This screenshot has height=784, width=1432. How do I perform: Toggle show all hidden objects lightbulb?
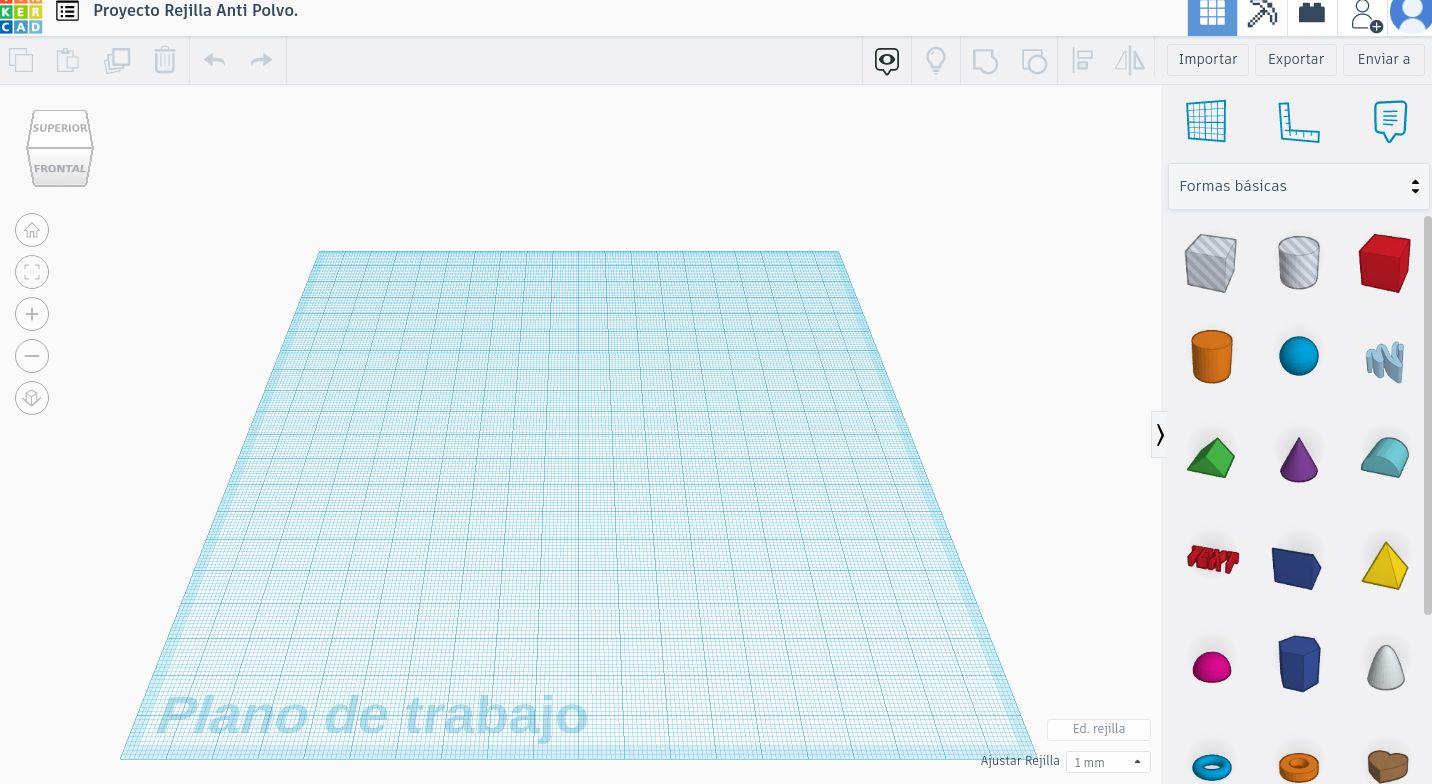tap(936, 60)
